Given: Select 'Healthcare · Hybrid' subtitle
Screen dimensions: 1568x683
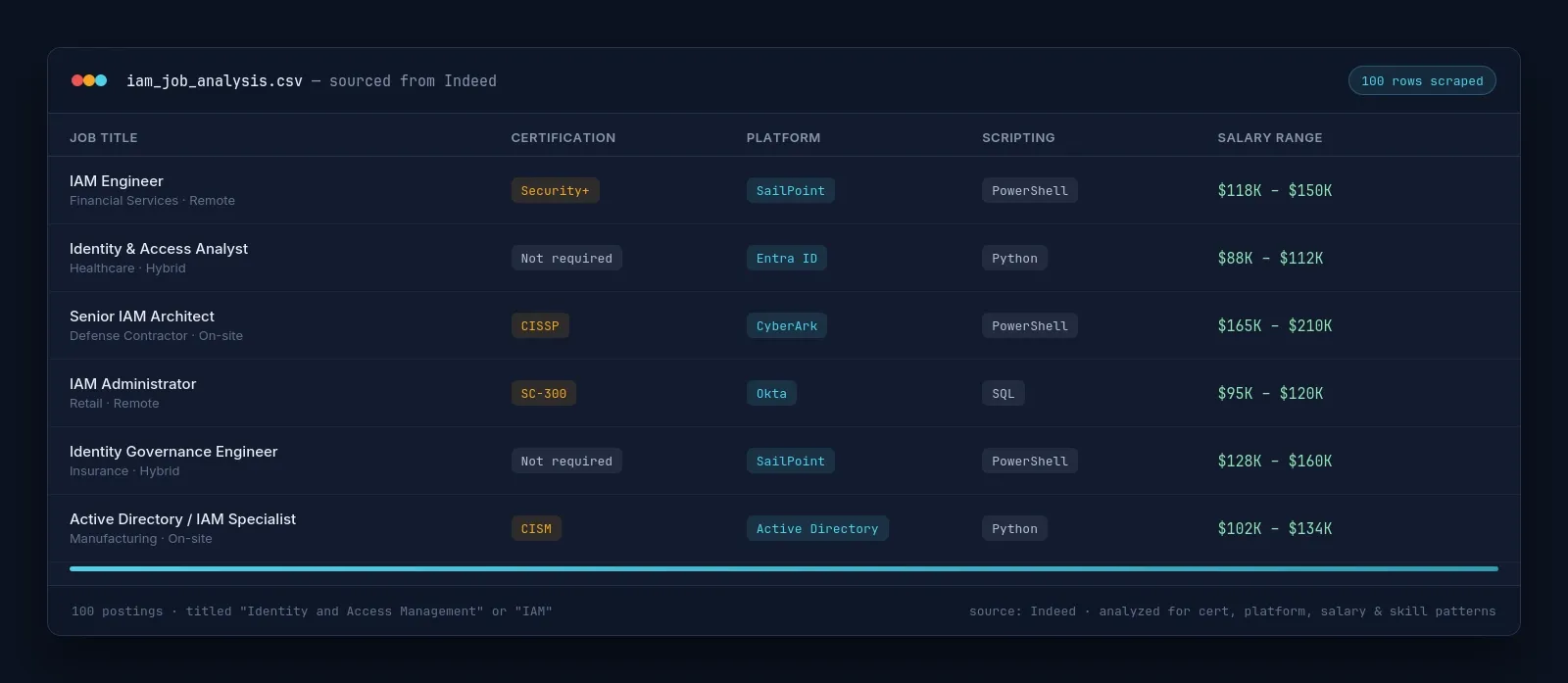Looking at the screenshot, I should click(127, 268).
